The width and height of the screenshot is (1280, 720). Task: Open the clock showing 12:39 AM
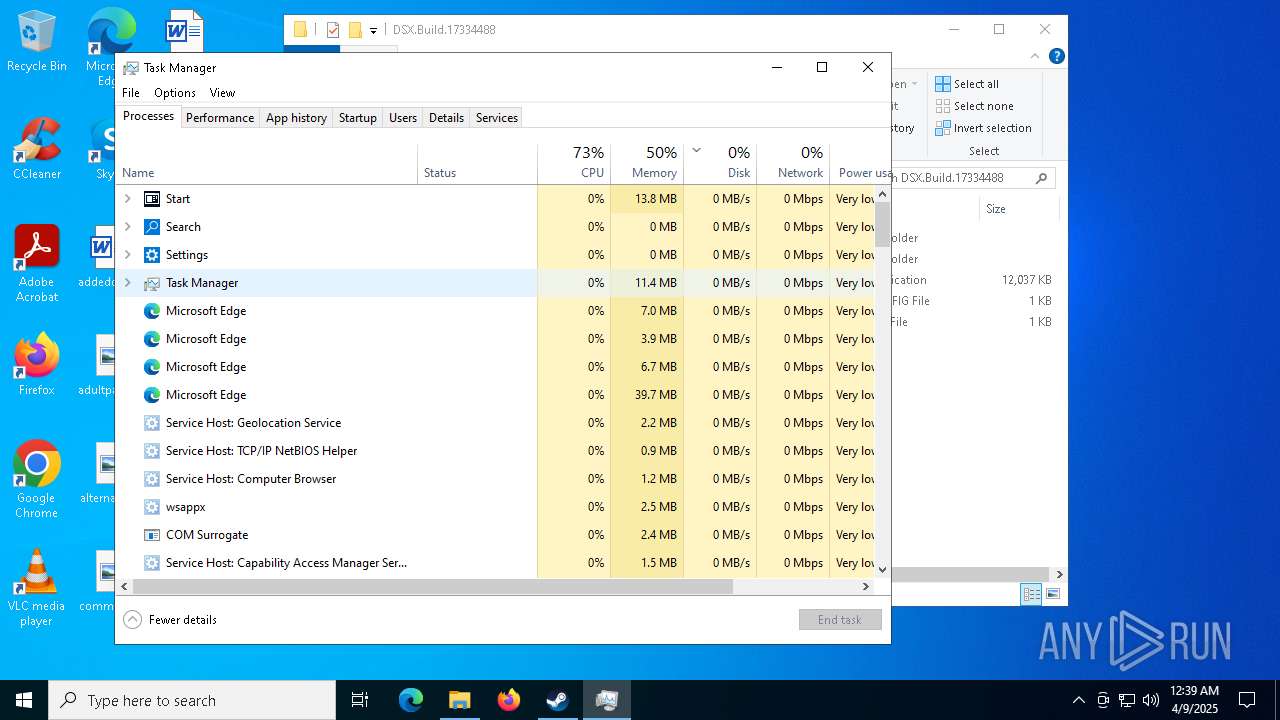(x=1194, y=700)
